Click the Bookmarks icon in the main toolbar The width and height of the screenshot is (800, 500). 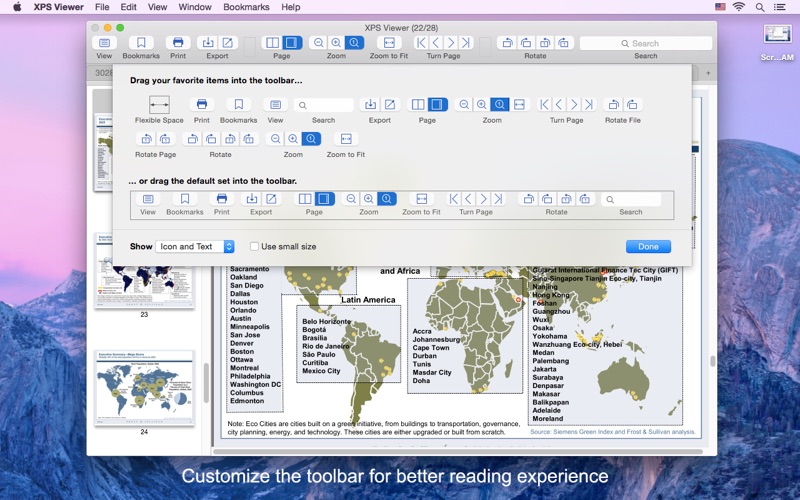coord(141,43)
